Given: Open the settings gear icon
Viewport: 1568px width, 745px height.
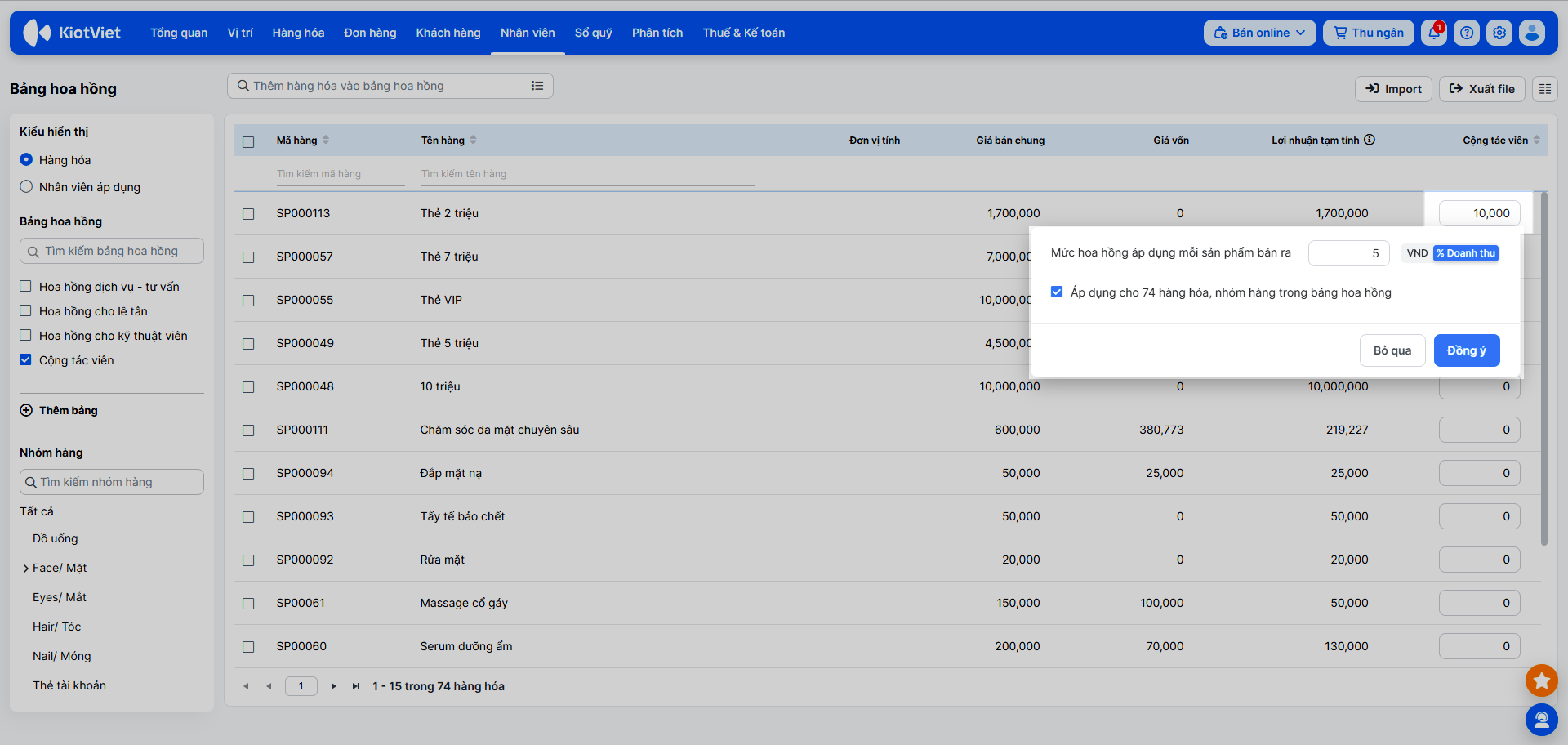Looking at the screenshot, I should (1499, 33).
